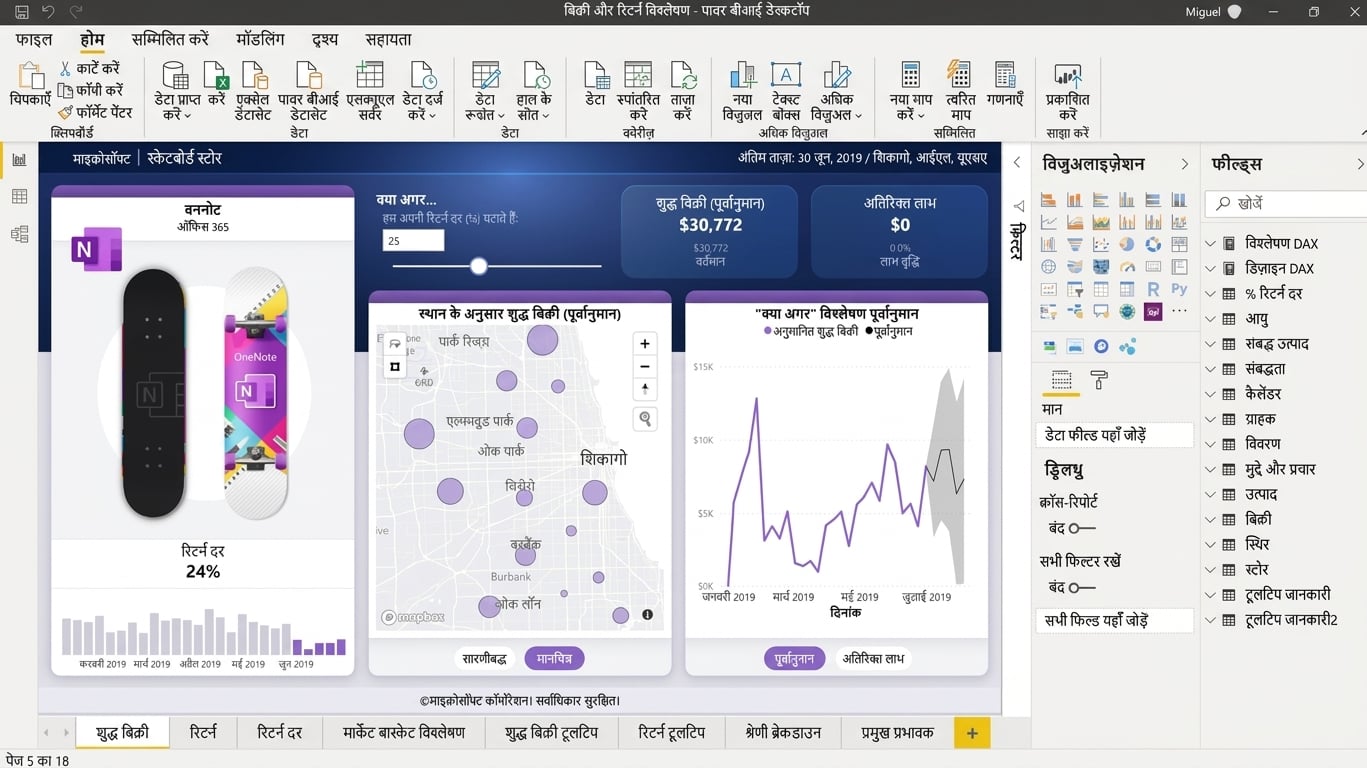Image resolution: width=1367 pixels, height=768 pixels.
Task: Select the अतिरिक्त लाभ chart toggle
Action: click(873, 658)
